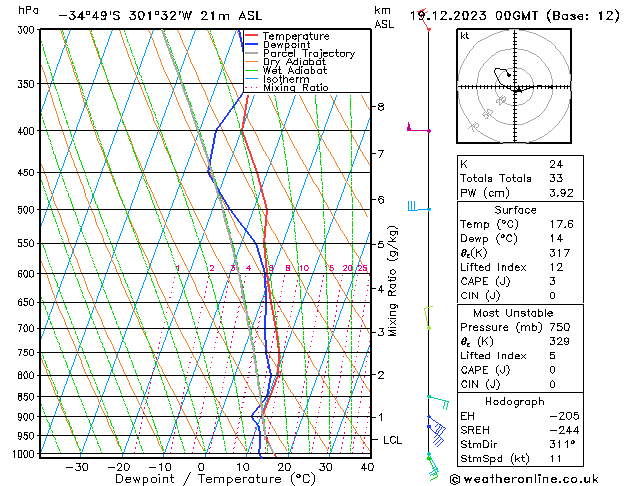The width and height of the screenshot is (629, 486).
Task: Click the 'StmSpd (kt)' value '11'
Action: pyautogui.click(x=555, y=458)
